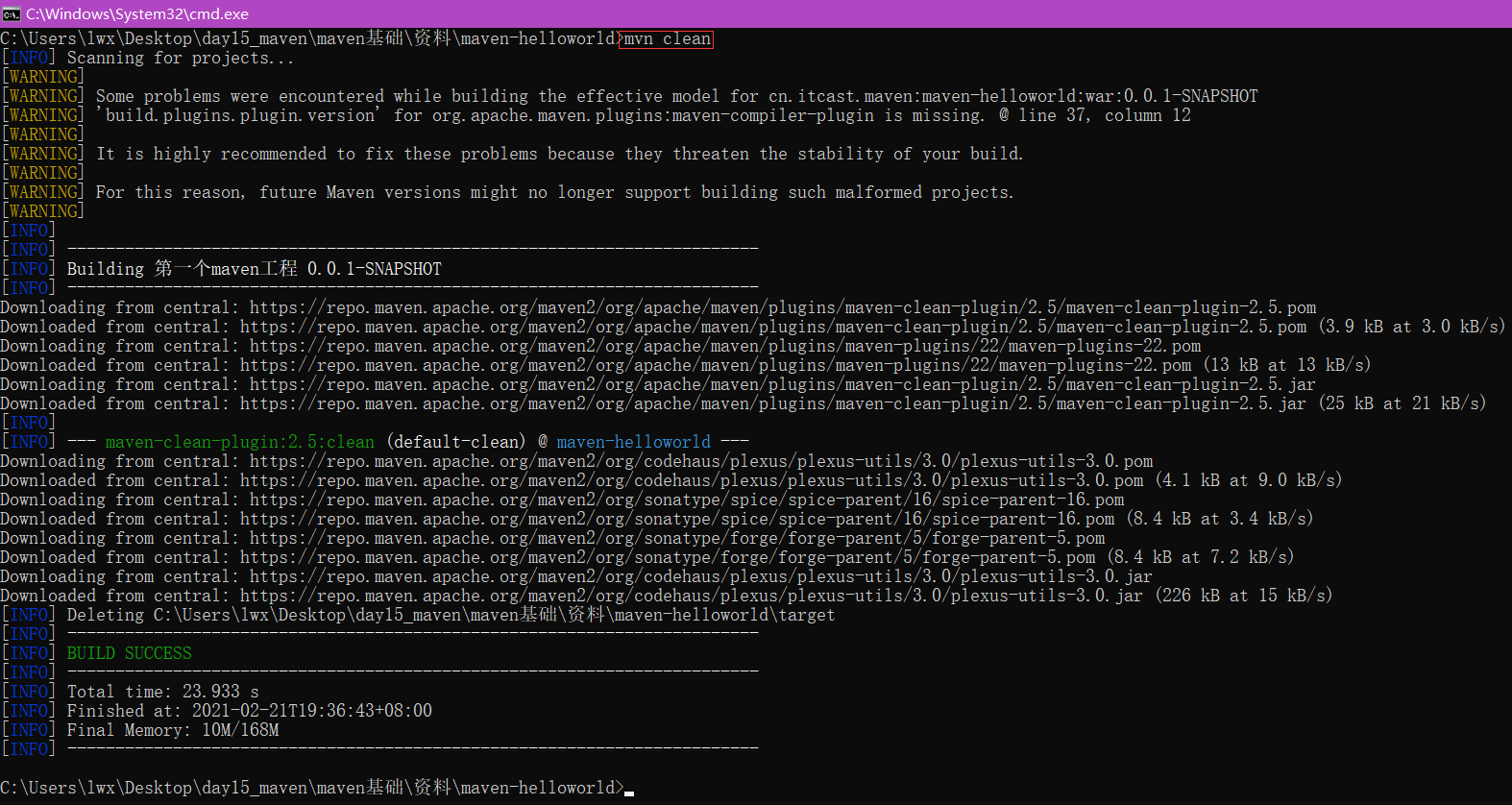Click forge-parent-5.pom Downloading line
Viewport: 1512px width, 805px height.
(552, 539)
